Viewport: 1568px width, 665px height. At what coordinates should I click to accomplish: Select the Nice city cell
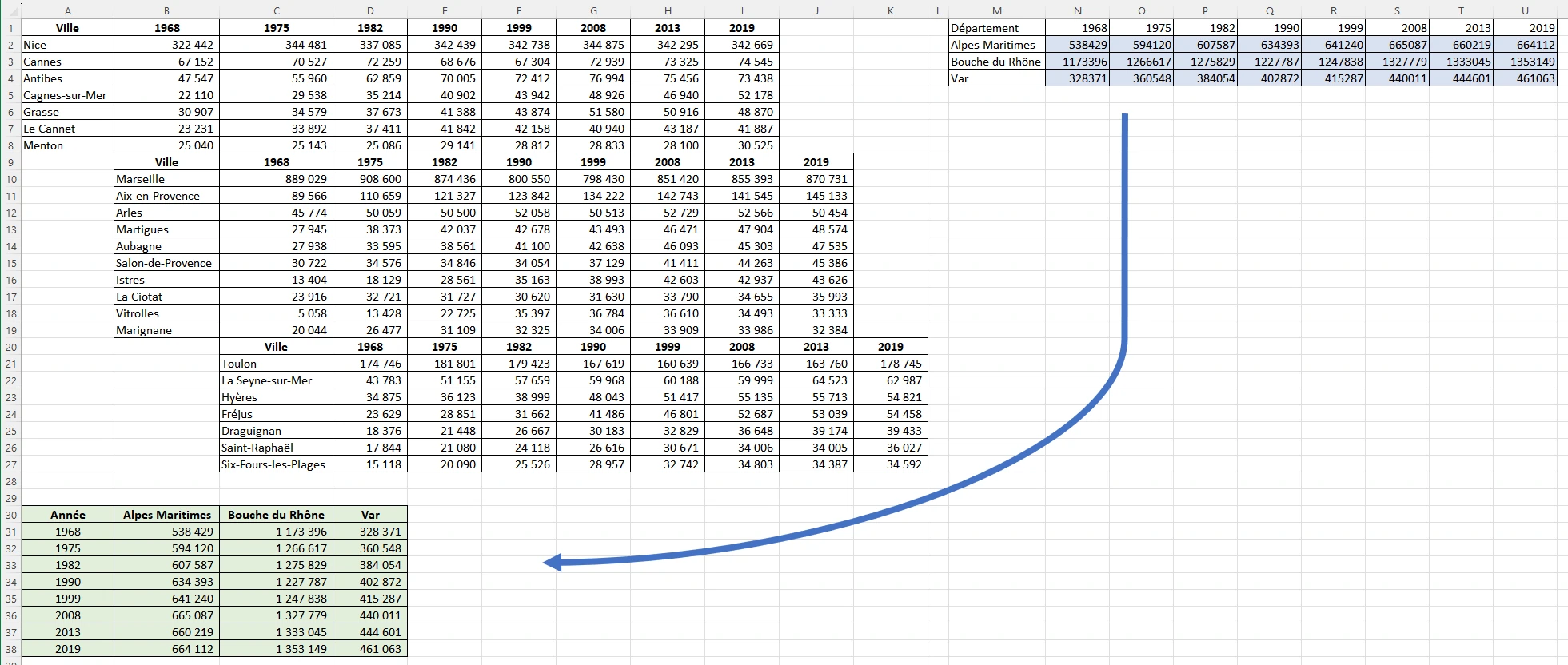(67, 45)
